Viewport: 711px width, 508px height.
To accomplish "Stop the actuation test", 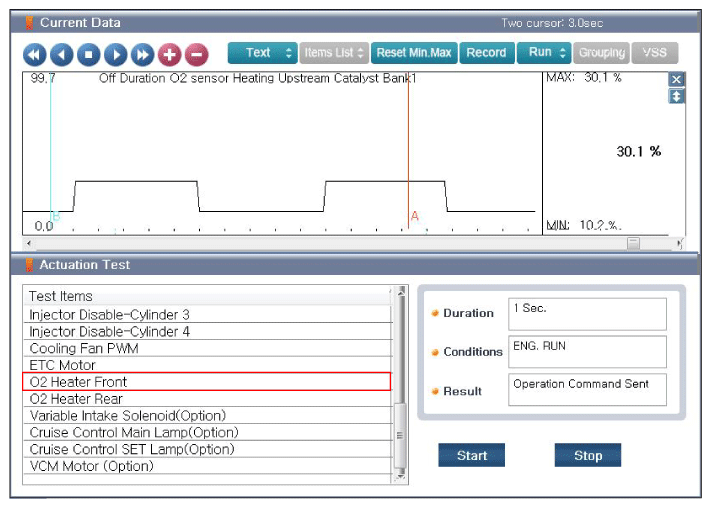I will tap(588, 456).
